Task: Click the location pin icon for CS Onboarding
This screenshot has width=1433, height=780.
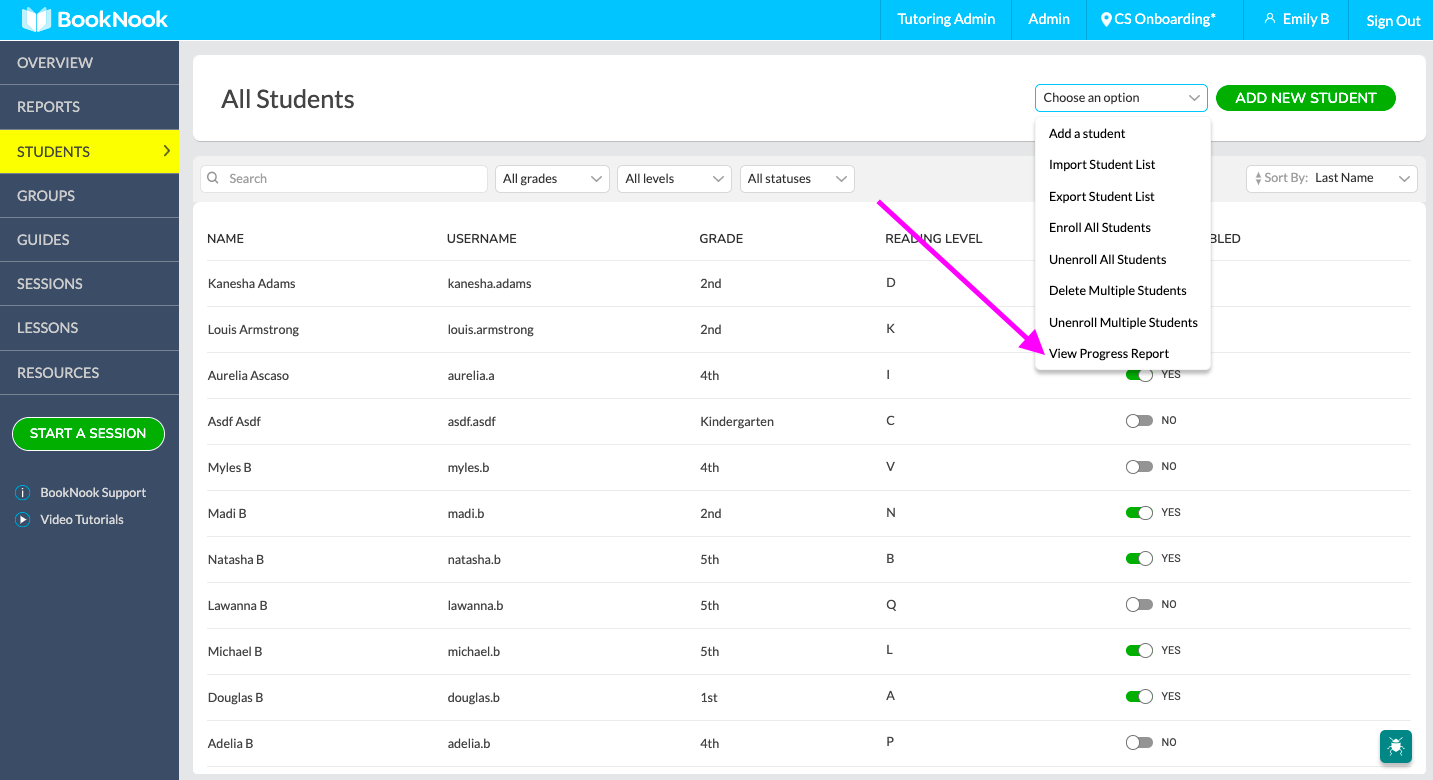Action: click(1105, 18)
